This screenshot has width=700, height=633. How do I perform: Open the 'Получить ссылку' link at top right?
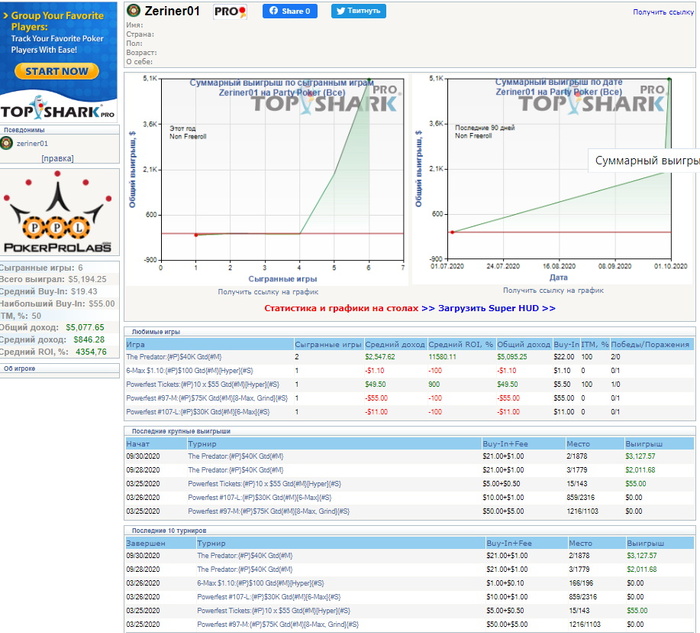(663, 12)
